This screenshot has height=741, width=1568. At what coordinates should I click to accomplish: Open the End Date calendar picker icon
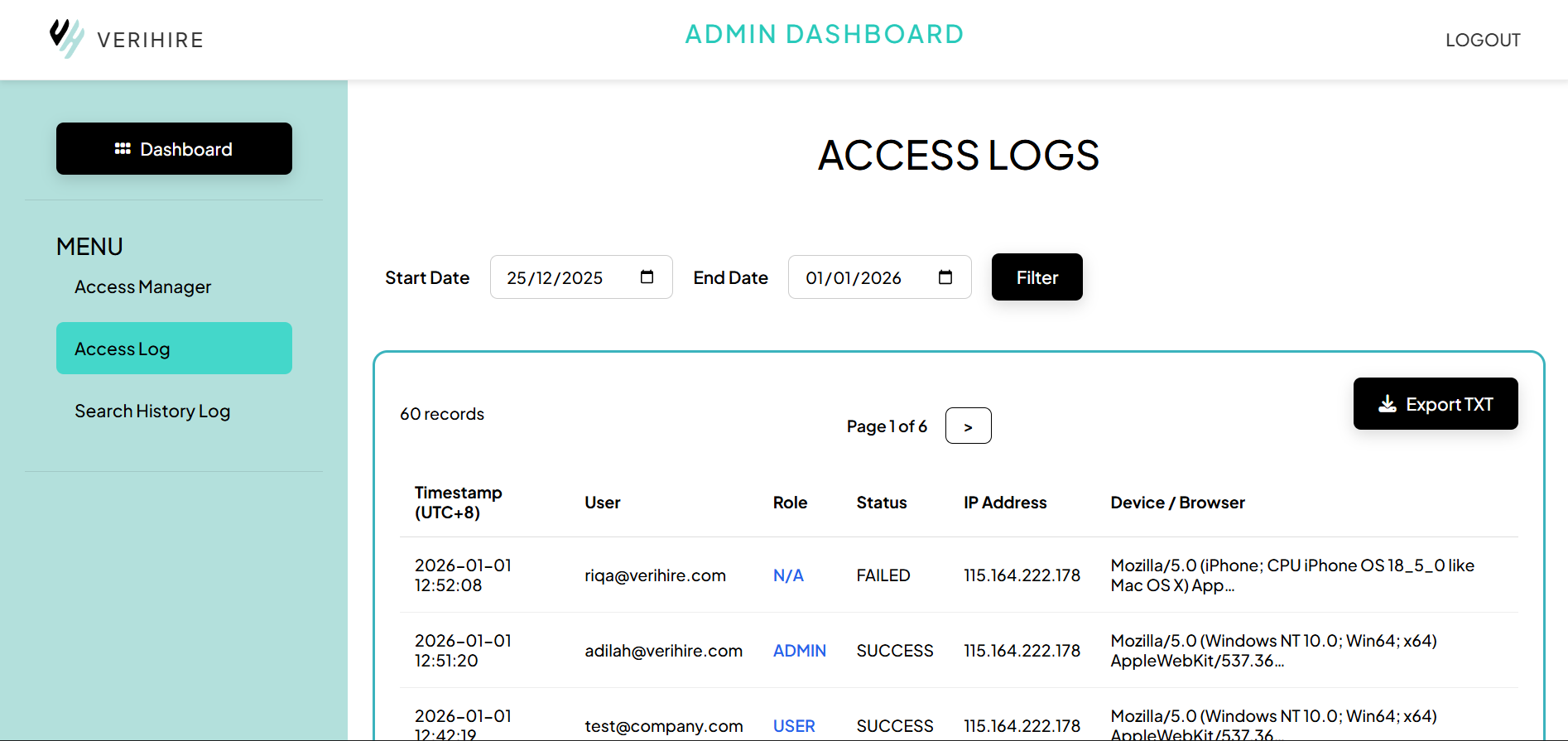pyautogui.click(x=945, y=277)
